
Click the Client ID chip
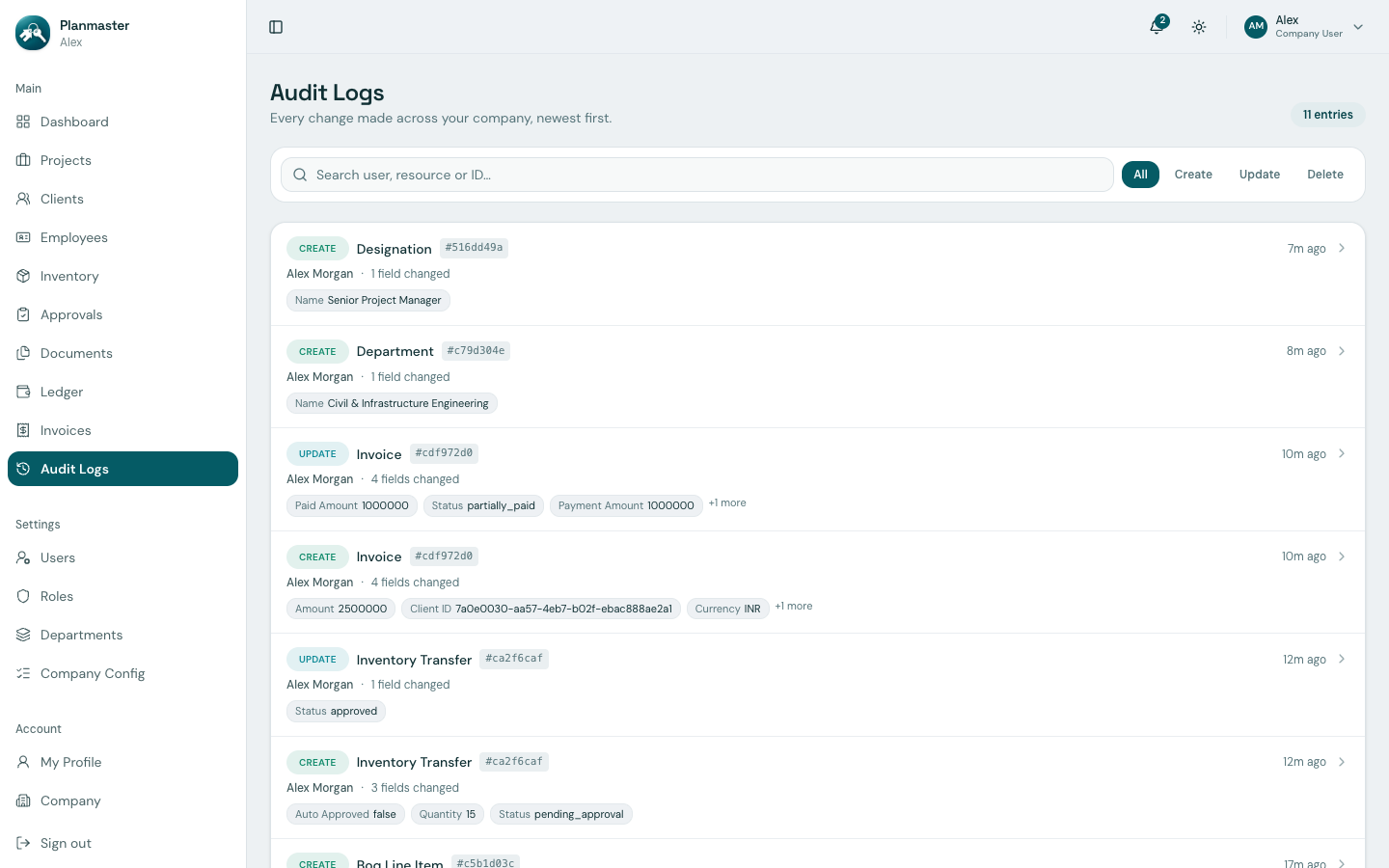point(541,609)
